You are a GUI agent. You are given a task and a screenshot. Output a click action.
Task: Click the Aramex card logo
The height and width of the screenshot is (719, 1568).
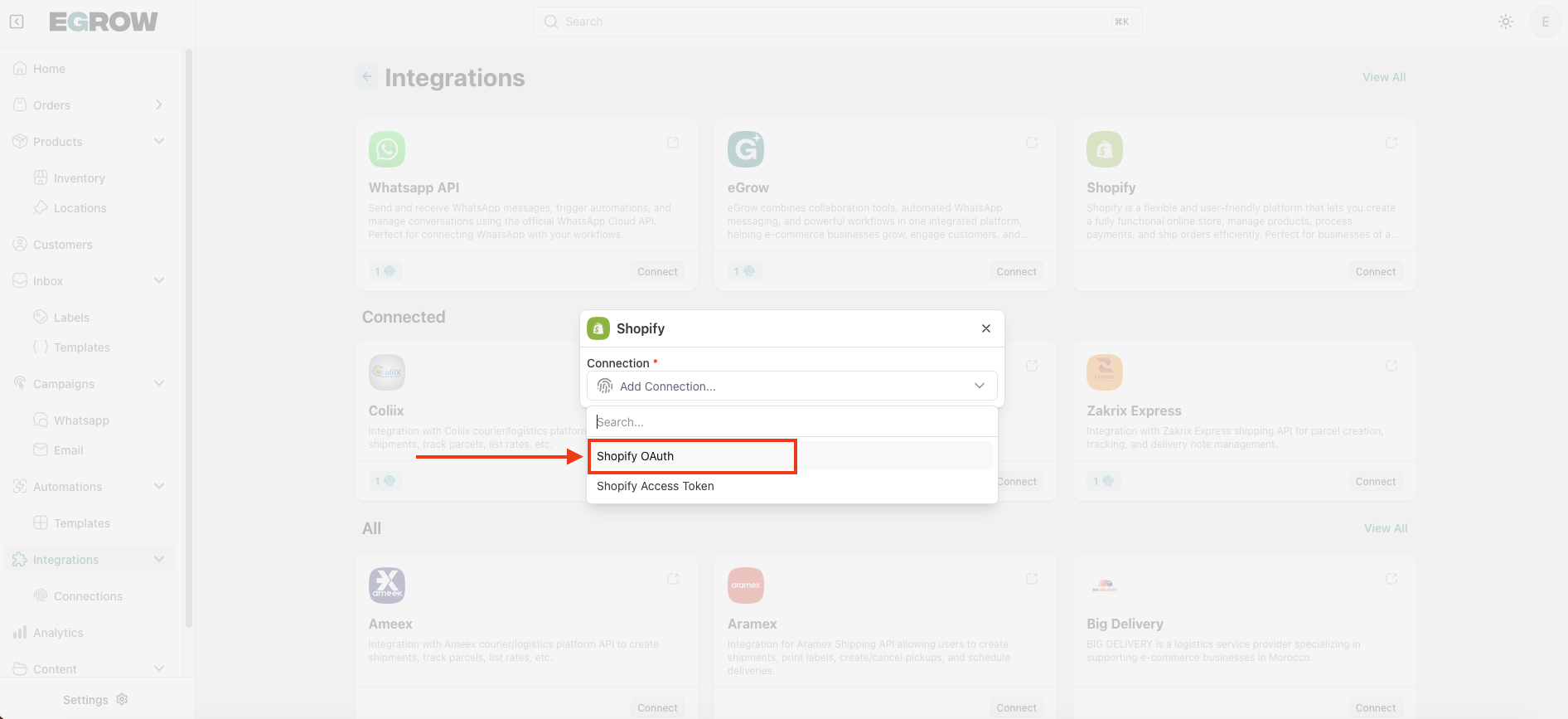(746, 585)
